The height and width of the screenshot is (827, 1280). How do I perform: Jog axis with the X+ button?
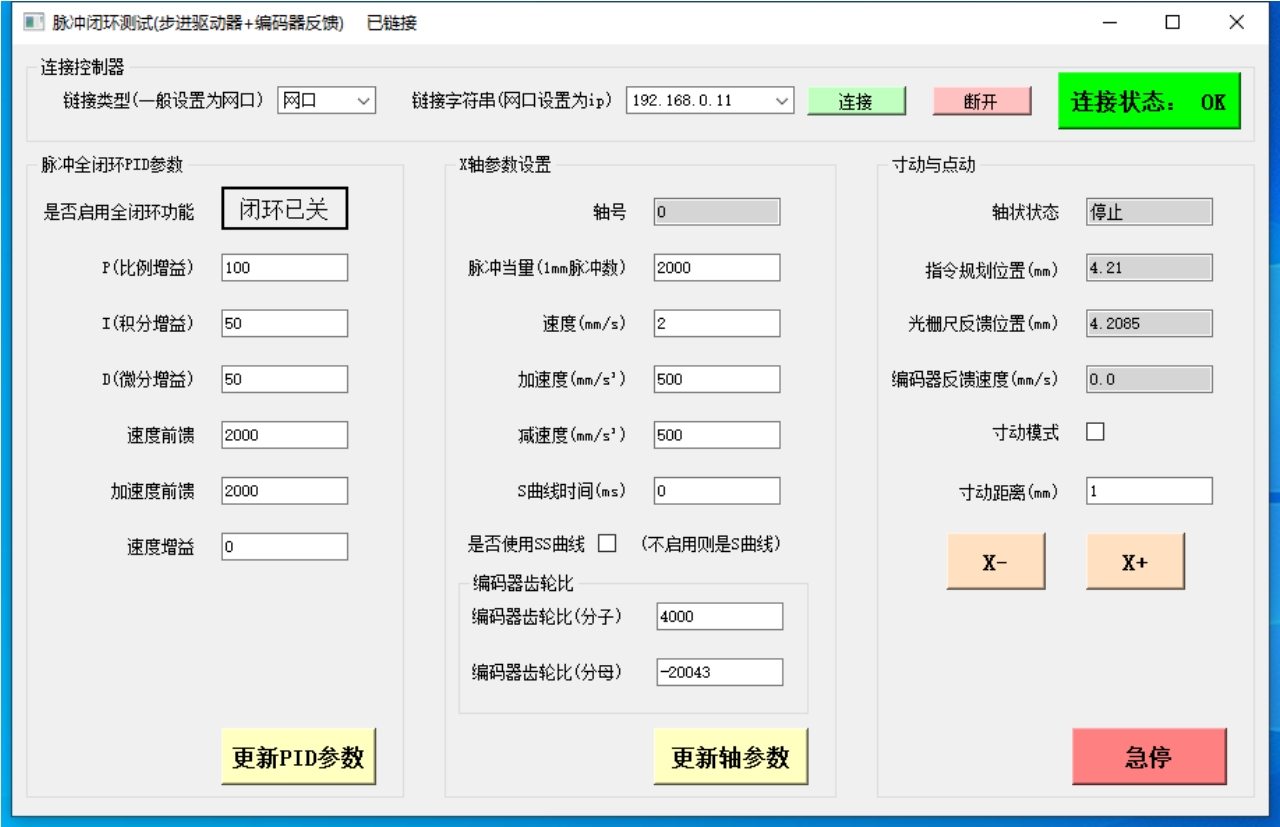point(1135,562)
